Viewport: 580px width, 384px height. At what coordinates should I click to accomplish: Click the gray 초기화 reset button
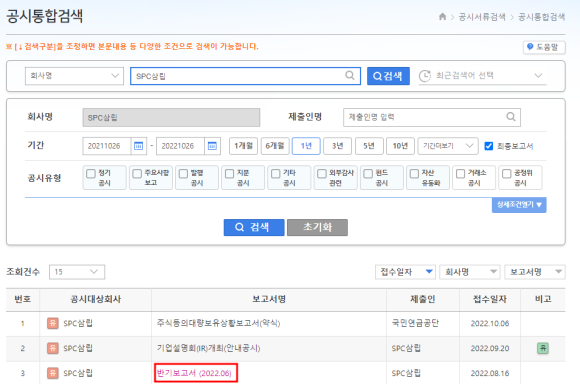tap(317, 227)
